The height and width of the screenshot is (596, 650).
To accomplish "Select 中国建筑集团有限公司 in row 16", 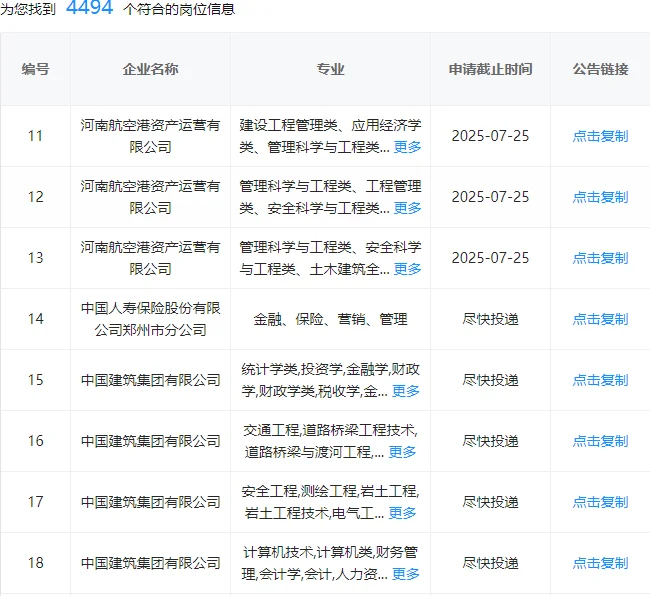I will pyautogui.click(x=150, y=441).
